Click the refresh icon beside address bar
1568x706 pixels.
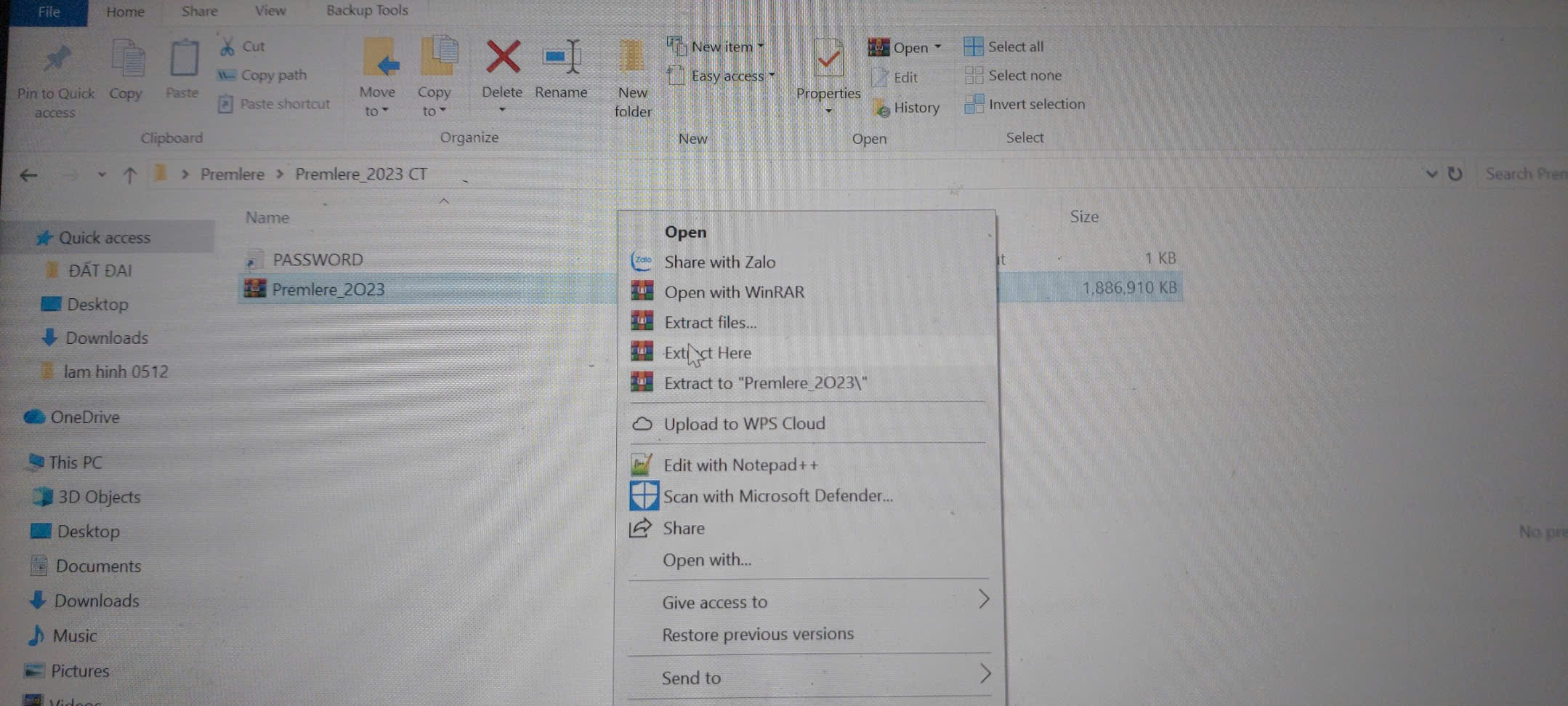(1455, 175)
